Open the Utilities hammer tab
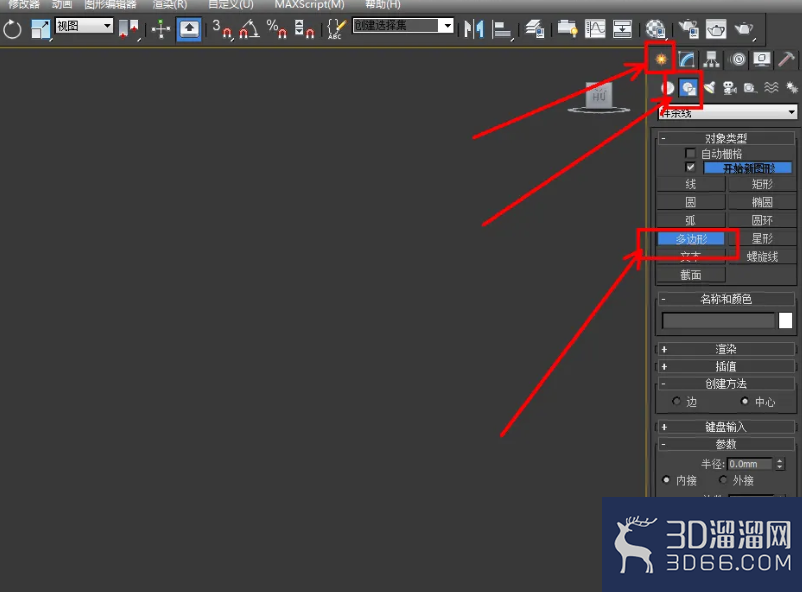Screen dimensions: 802x592 click(x=787, y=59)
